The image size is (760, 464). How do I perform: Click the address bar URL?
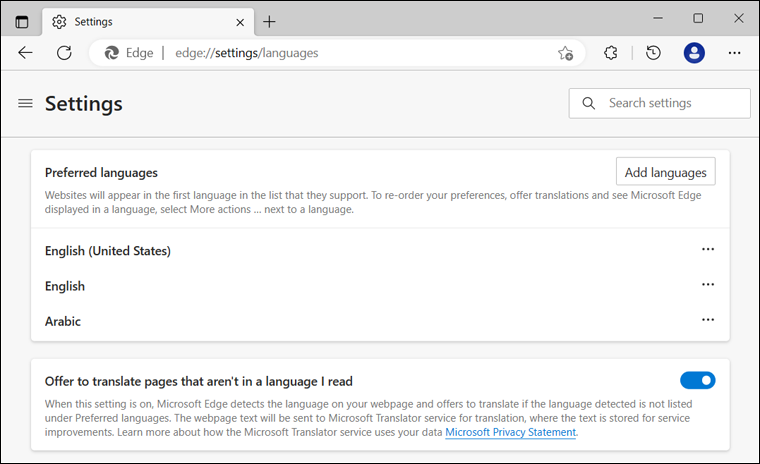click(x=247, y=53)
